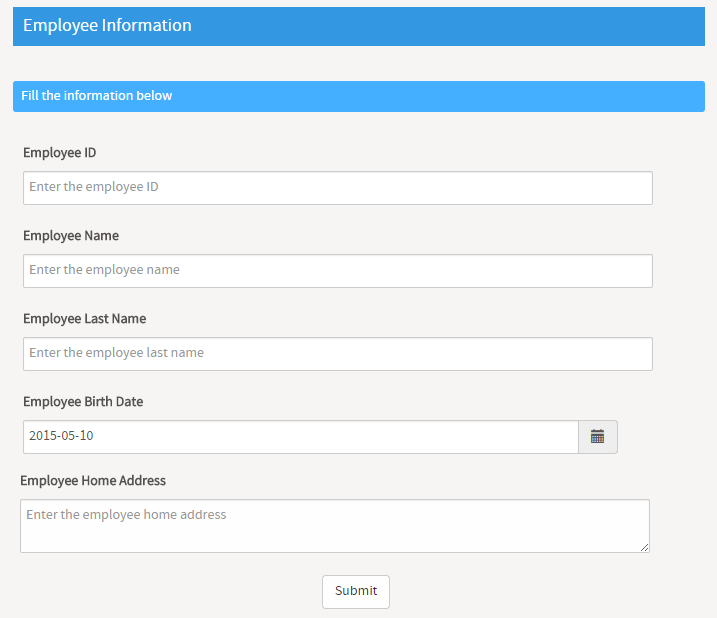717x618 pixels.
Task: Click 'Enter the employee name' placeholder text
Action: pyautogui.click(x=104, y=269)
